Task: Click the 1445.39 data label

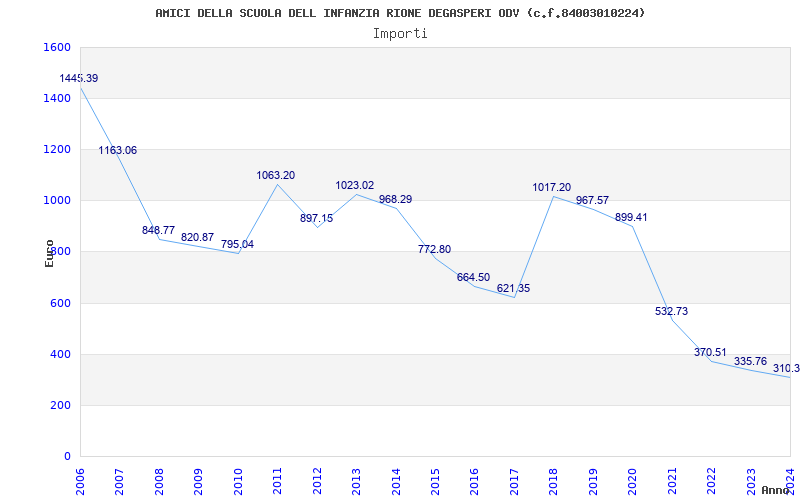Action: pyautogui.click(x=79, y=79)
